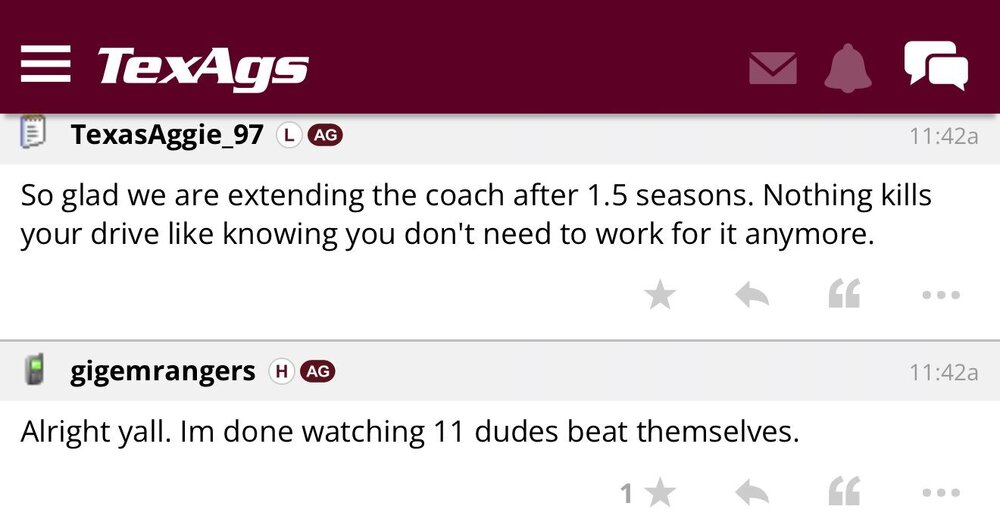Open the forum chat bubbles icon
The height and width of the screenshot is (525, 1000).
[936, 65]
